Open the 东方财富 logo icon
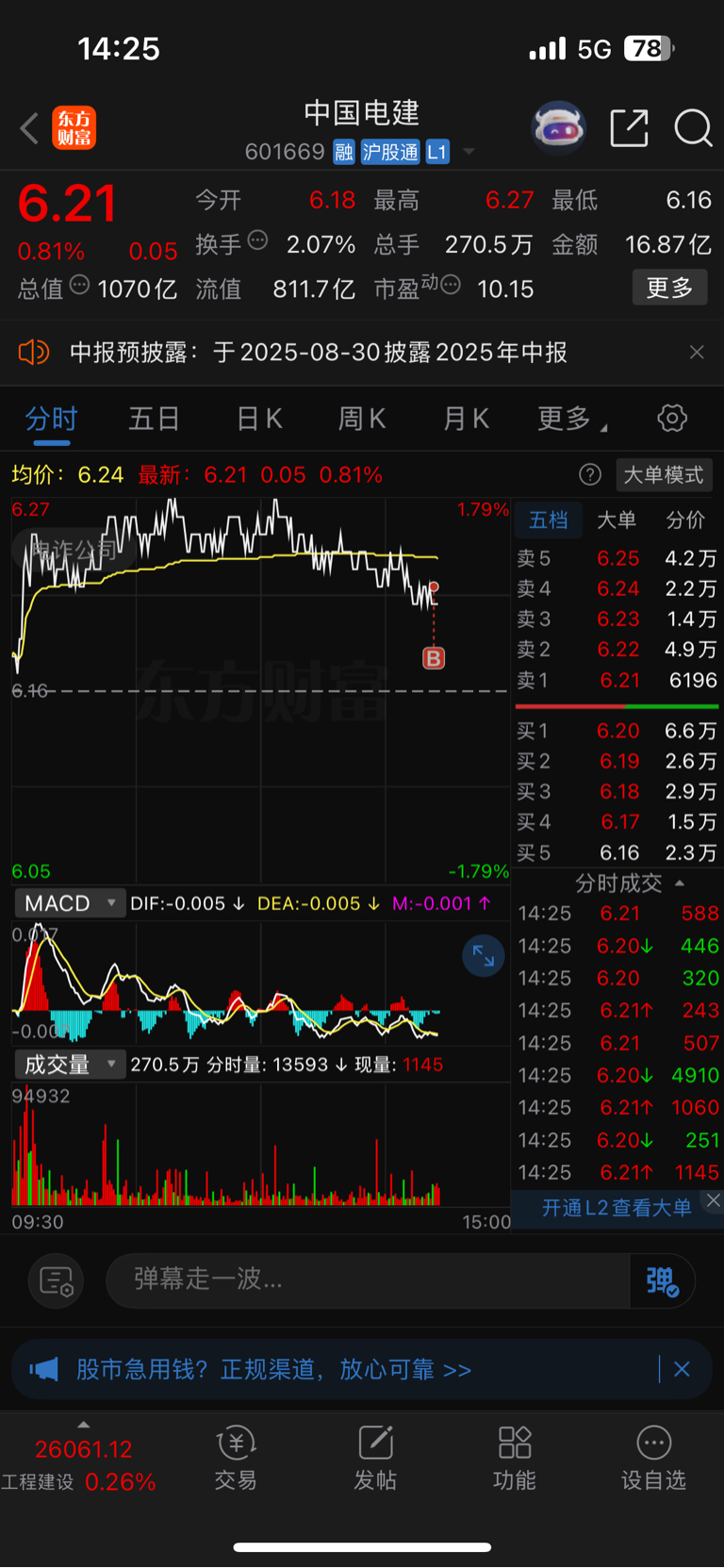Image resolution: width=724 pixels, height=1568 pixels. click(74, 128)
